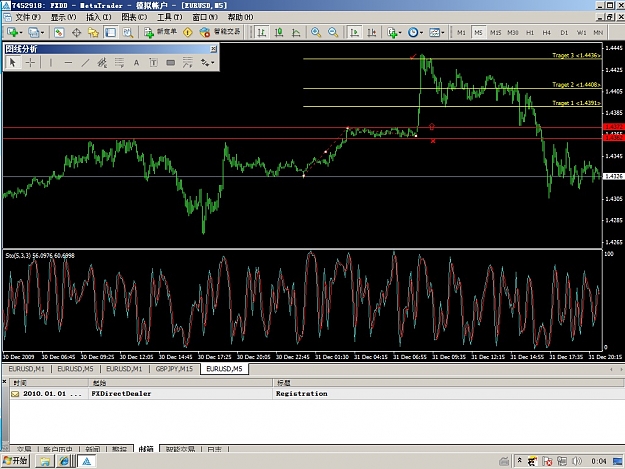The height and width of the screenshot is (469, 625).
Task: Open the indicators list dropdown
Action: (394, 33)
